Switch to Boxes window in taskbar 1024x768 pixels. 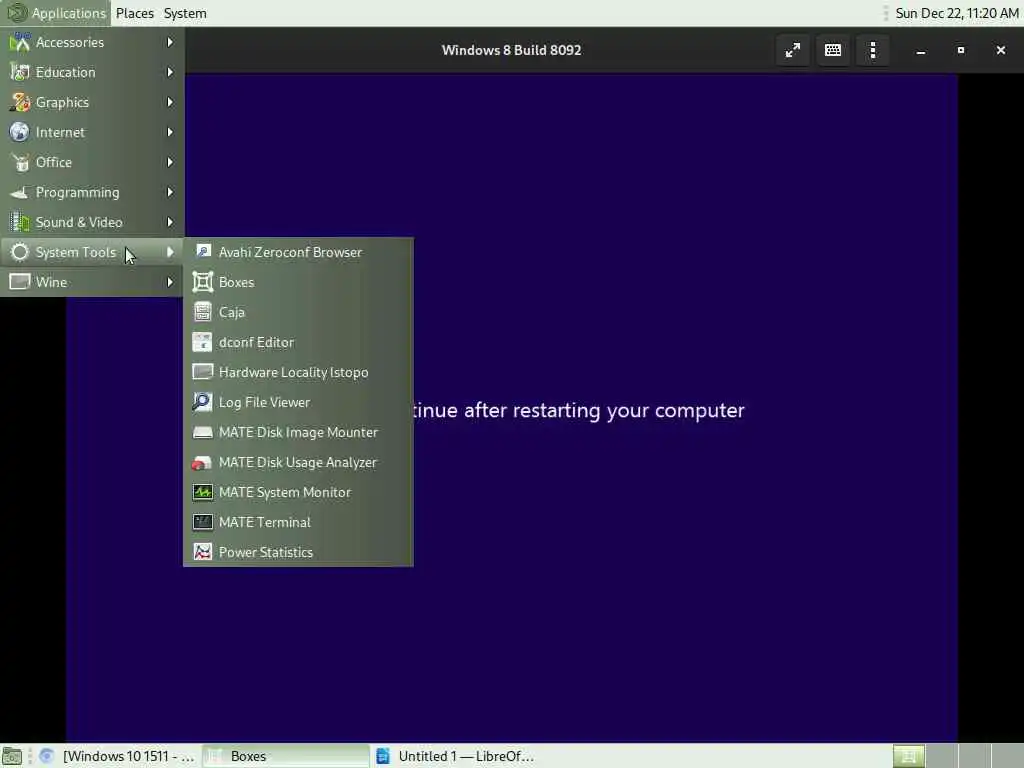coord(285,756)
